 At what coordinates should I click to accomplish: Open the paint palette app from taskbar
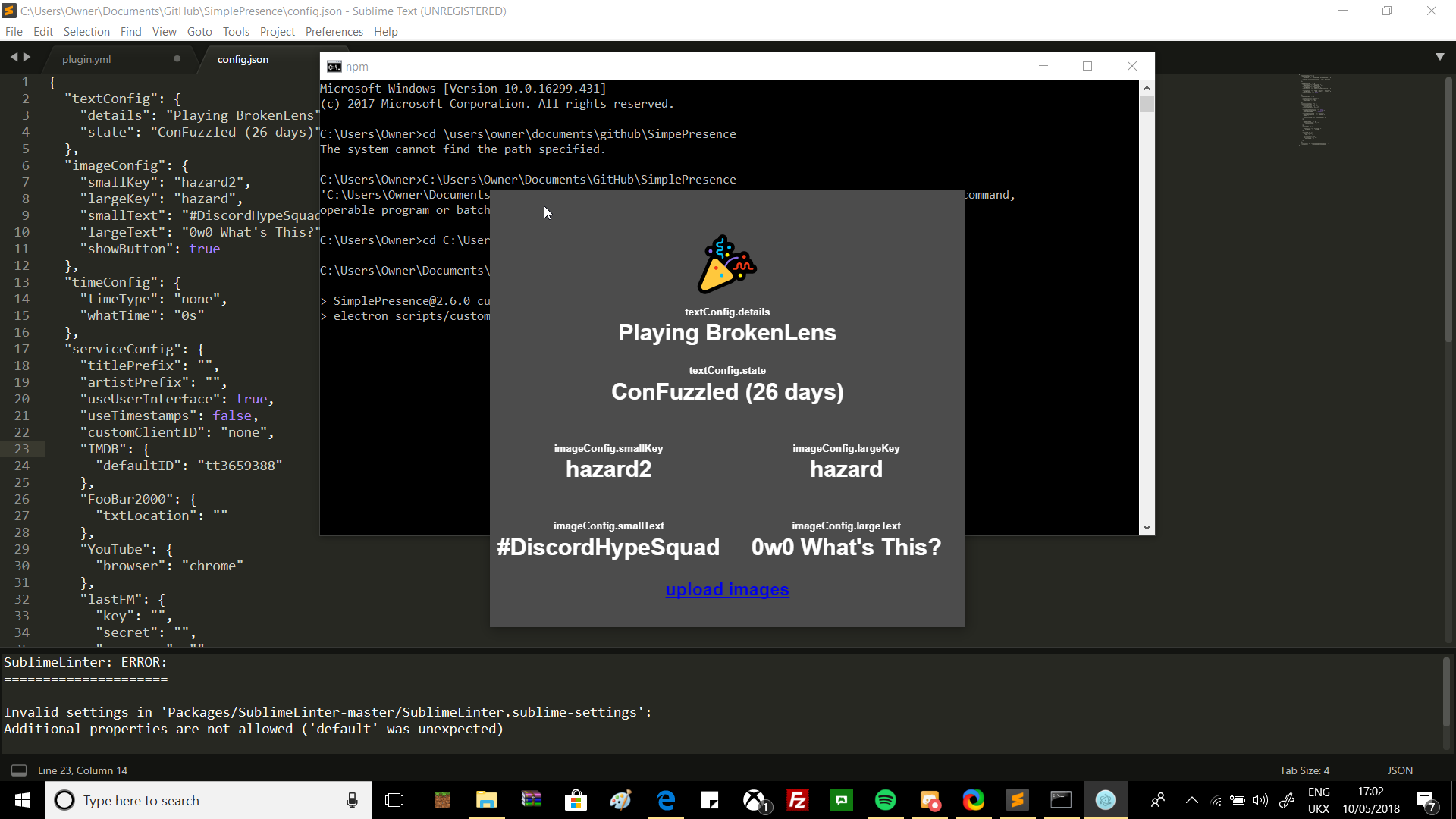pyautogui.click(x=620, y=800)
